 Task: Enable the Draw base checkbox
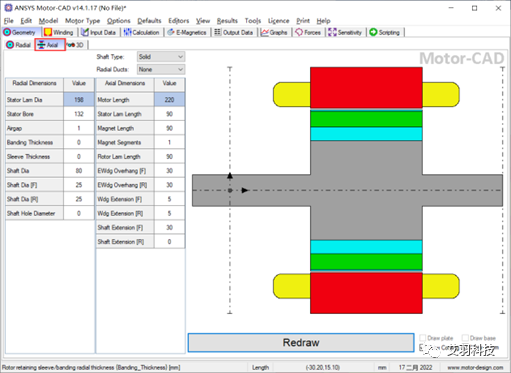click(x=465, y=338)
